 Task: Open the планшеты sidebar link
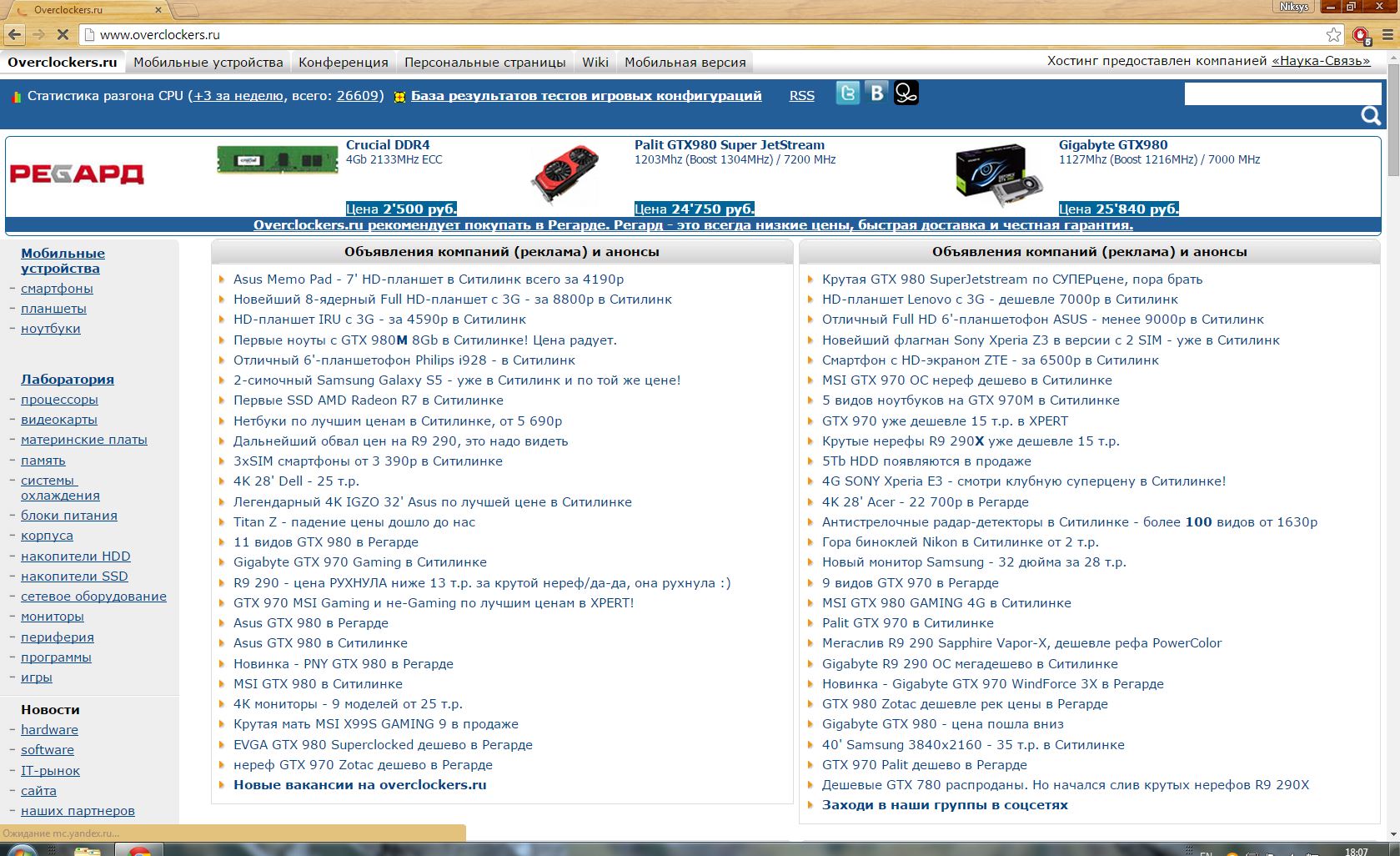[53, 309]
